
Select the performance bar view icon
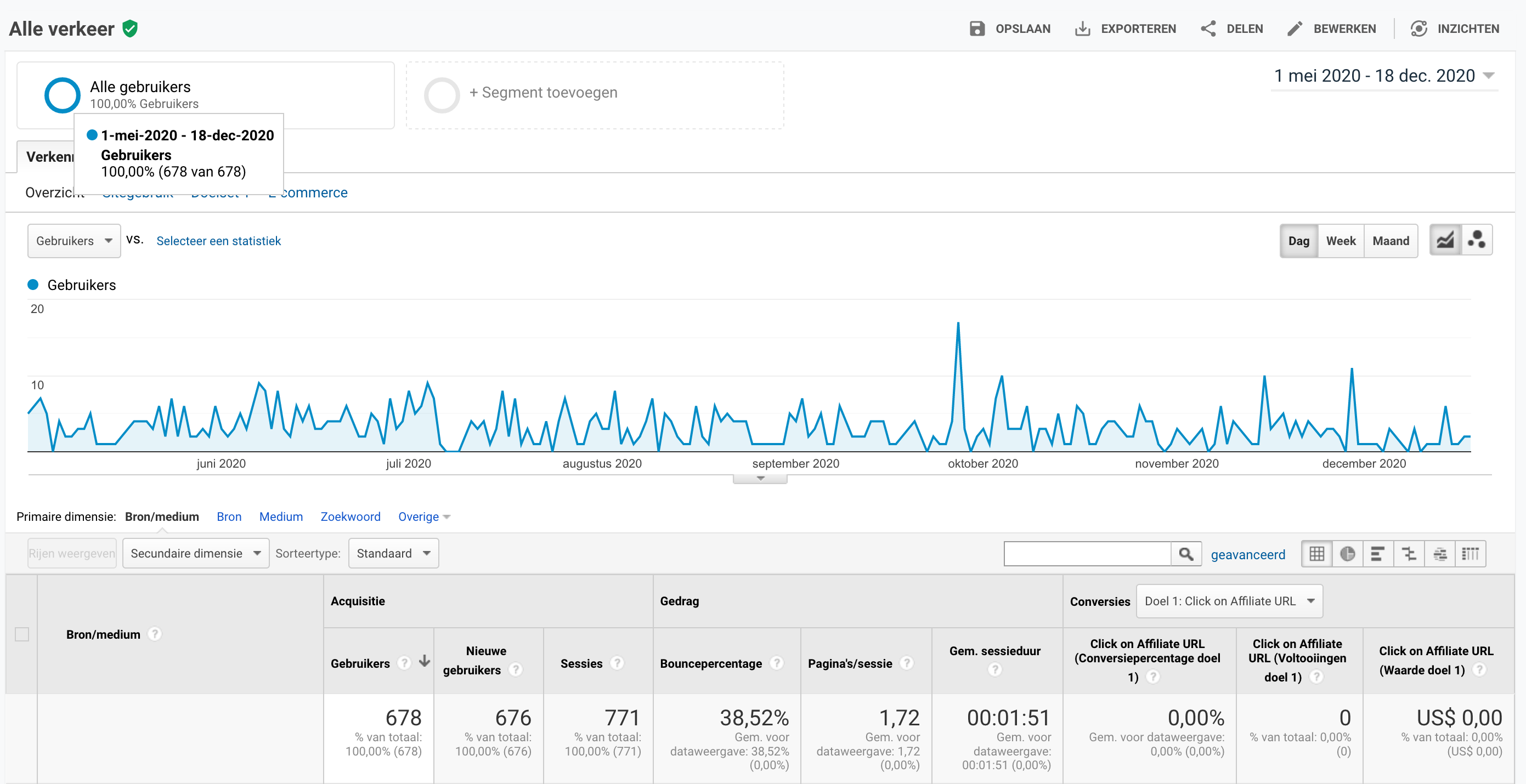[1378, 554]
